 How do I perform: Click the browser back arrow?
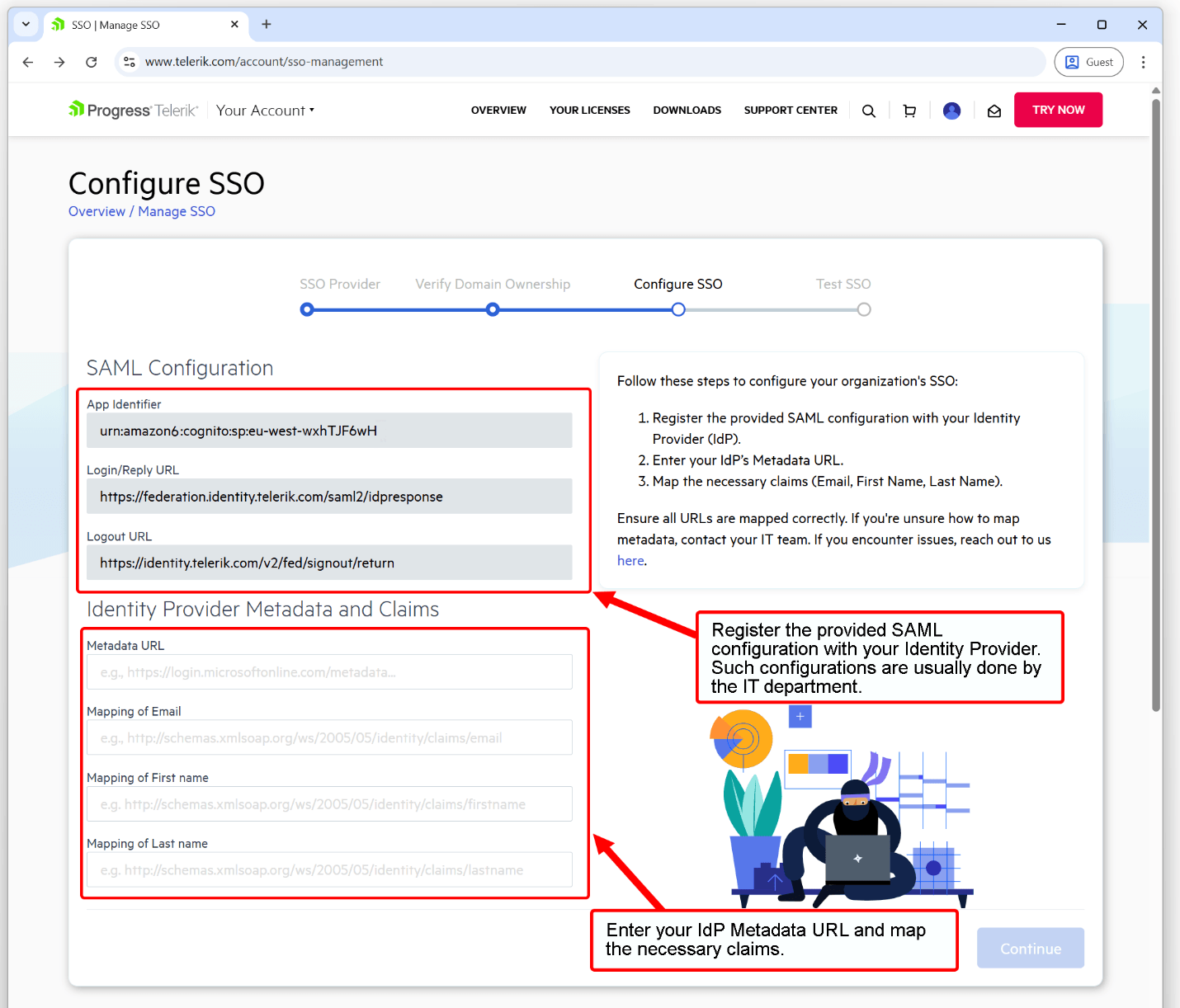pyautogui.click(x=28, y=62)
